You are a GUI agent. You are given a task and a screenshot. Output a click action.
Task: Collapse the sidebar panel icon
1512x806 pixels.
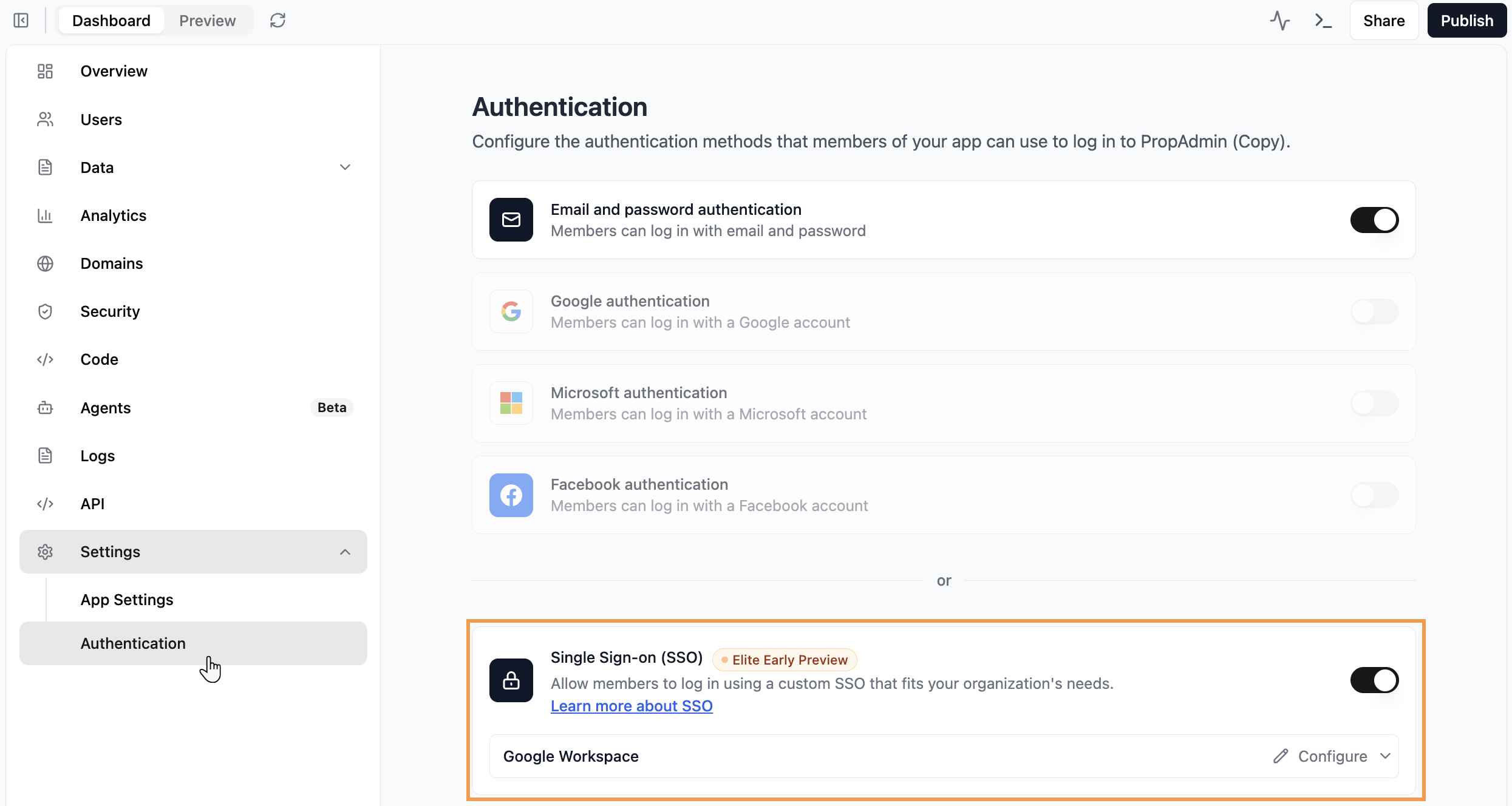(21, 21)
